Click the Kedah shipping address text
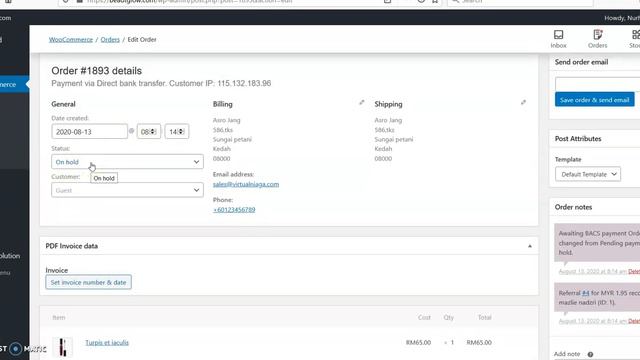 [x=384, y=149]
